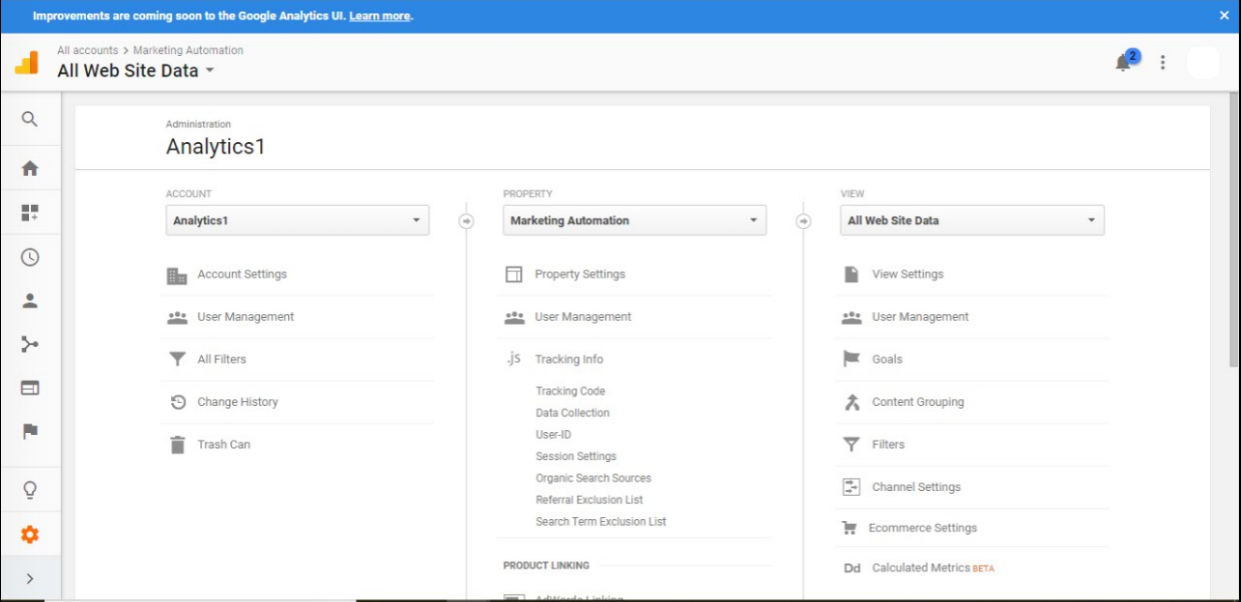This screenshot has width=1241, height=602.
Task: Open Organic Search Sources
Action: click(593, 478)
